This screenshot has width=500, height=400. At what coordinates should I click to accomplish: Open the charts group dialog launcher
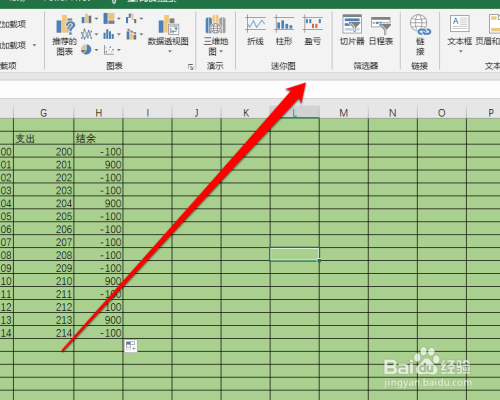coord(191,67)
